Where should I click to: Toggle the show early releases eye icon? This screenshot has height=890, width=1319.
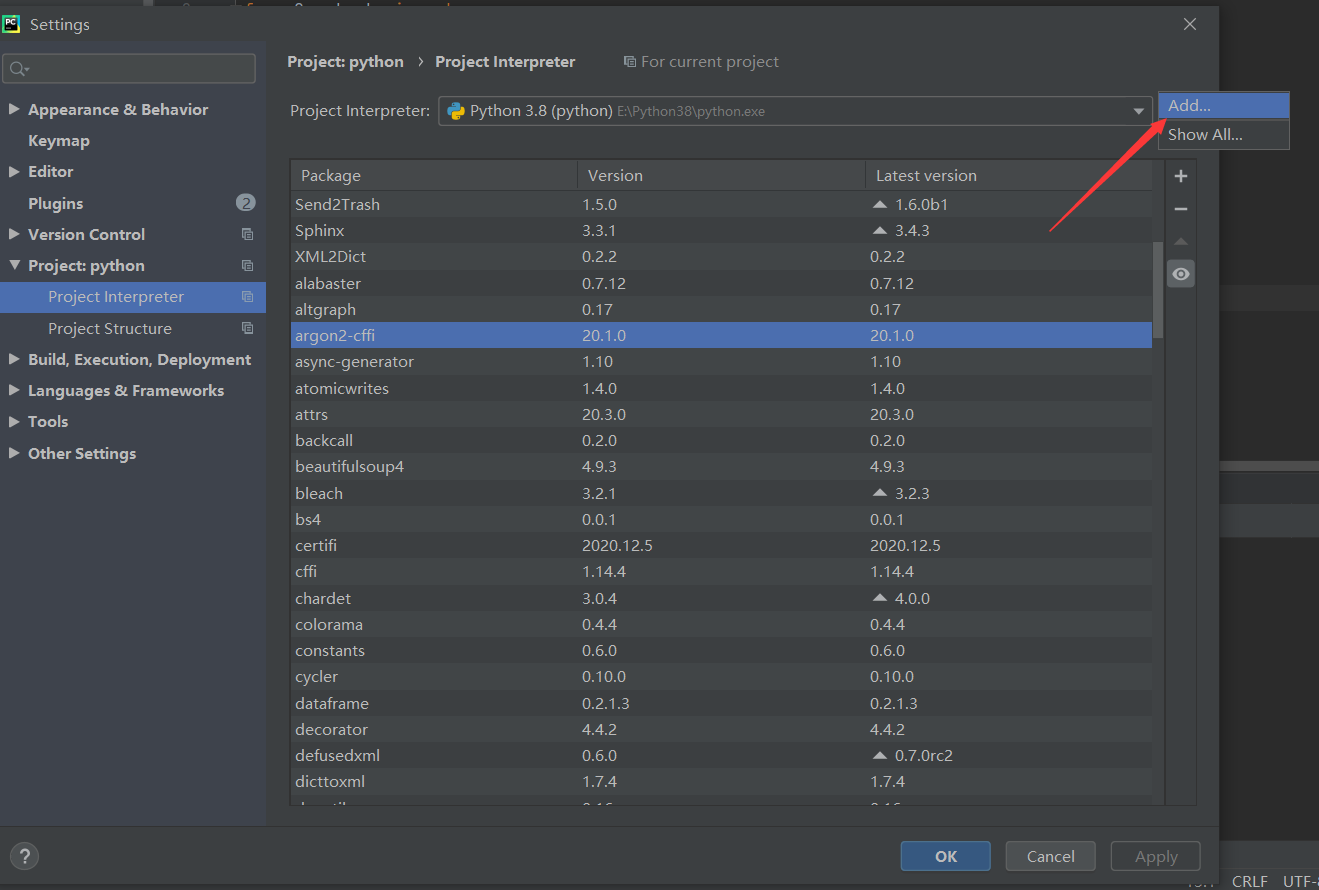pyautogui.click(x=1181, y=274)
